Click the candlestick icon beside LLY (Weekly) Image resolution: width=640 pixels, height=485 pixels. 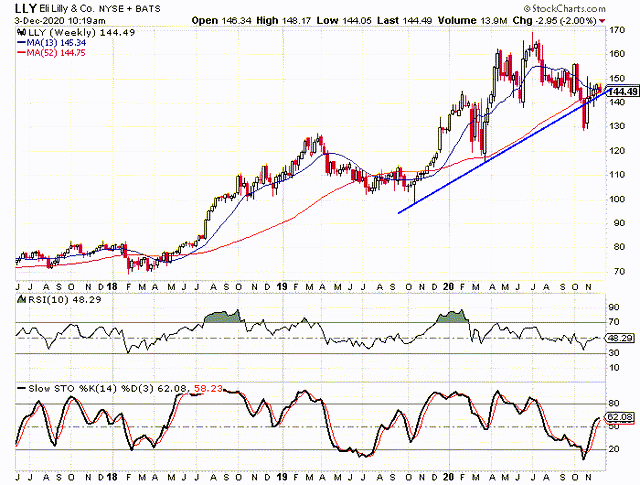pos(20,33)
